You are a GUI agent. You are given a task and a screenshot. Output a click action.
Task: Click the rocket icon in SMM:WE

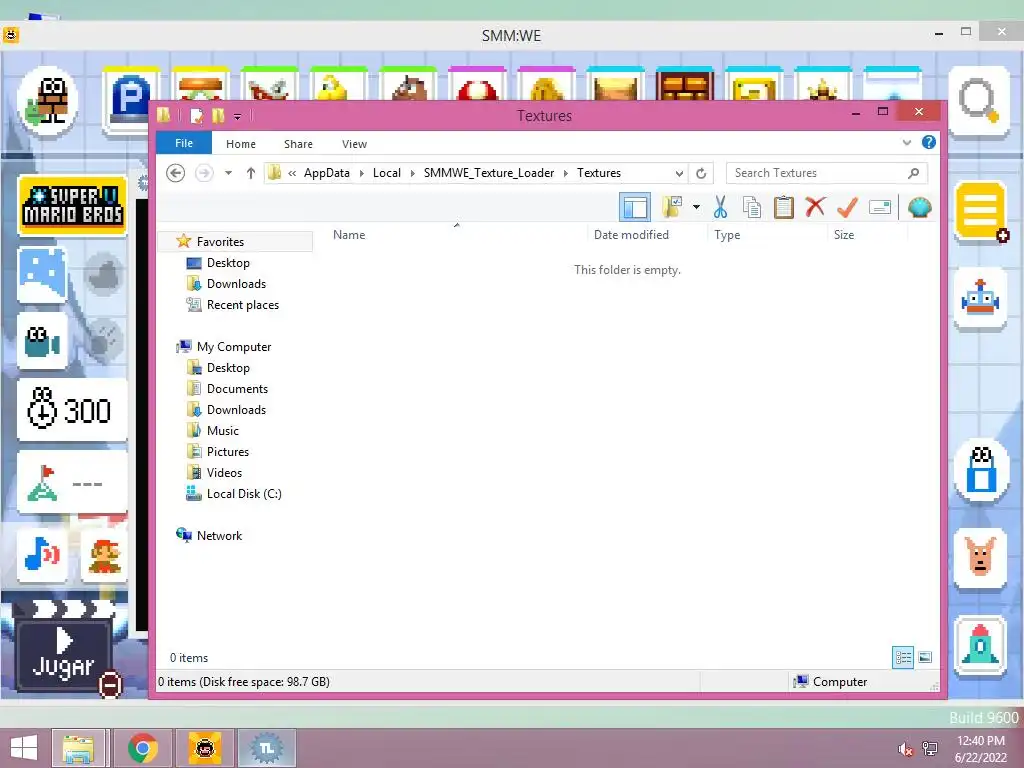pos(980,646)
